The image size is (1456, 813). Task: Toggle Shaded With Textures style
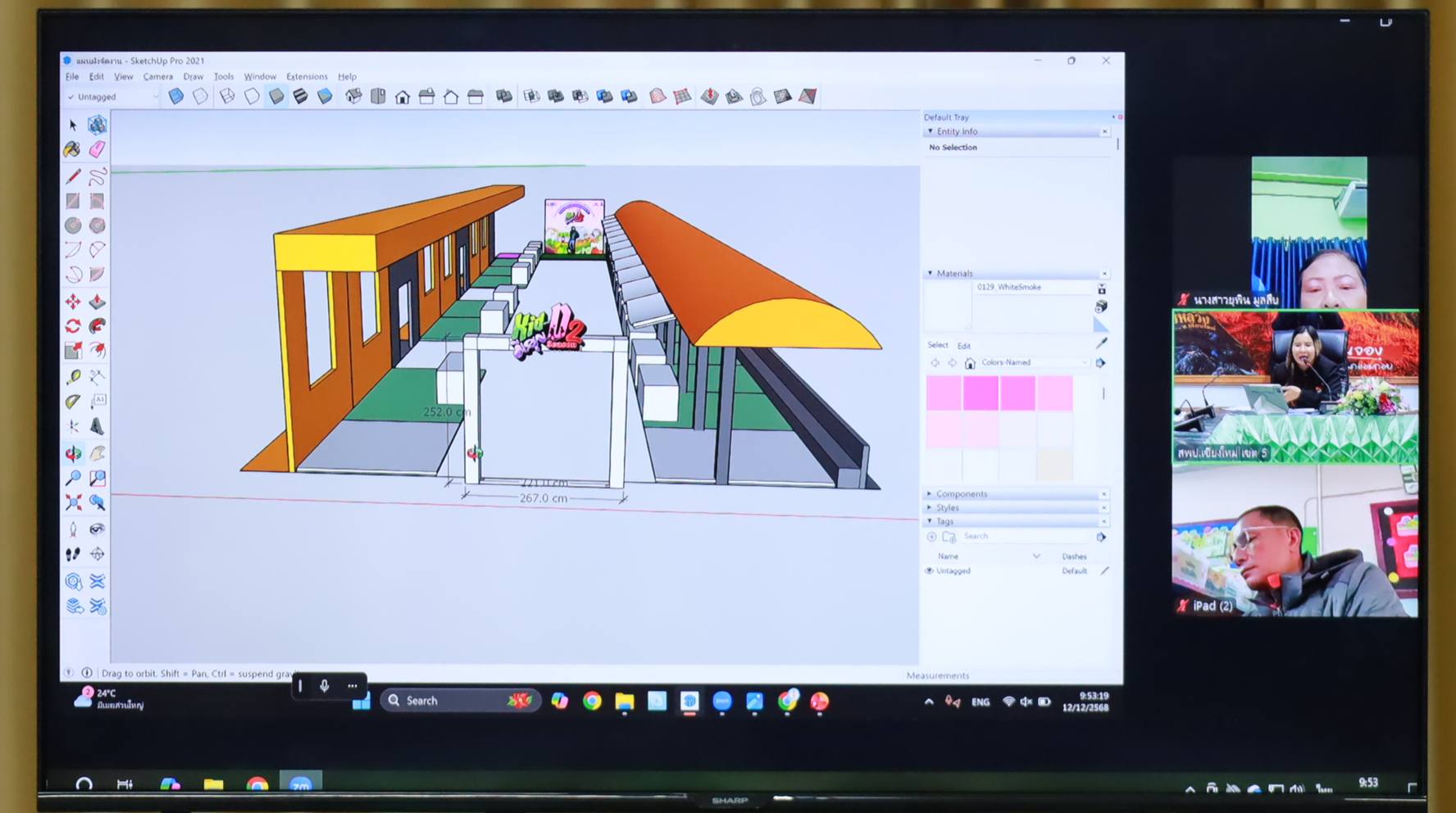click(301, 97)
